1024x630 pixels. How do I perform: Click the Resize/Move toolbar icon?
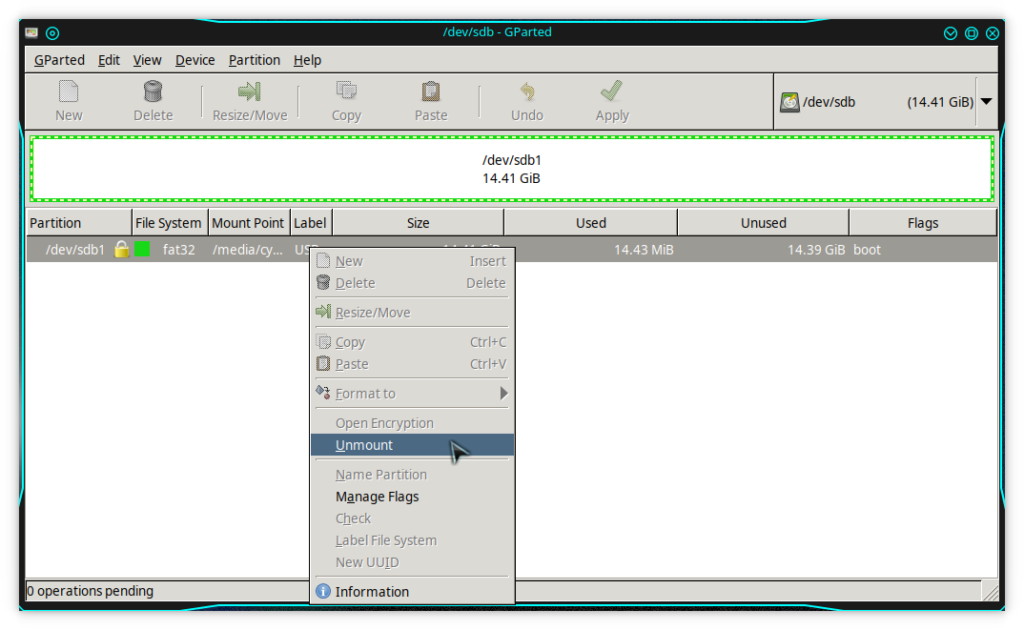coord(249,93)
